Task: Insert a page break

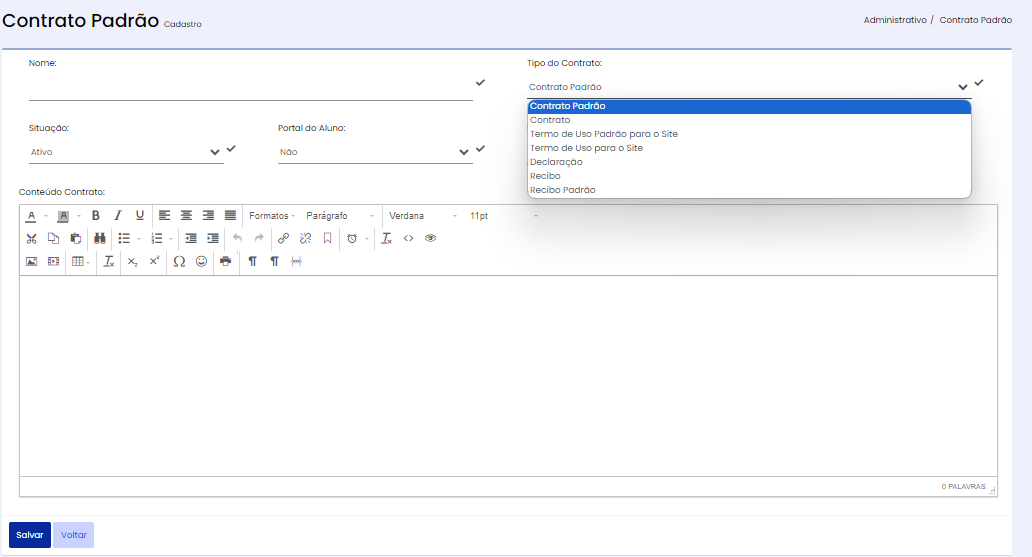Action: (297, 261)
